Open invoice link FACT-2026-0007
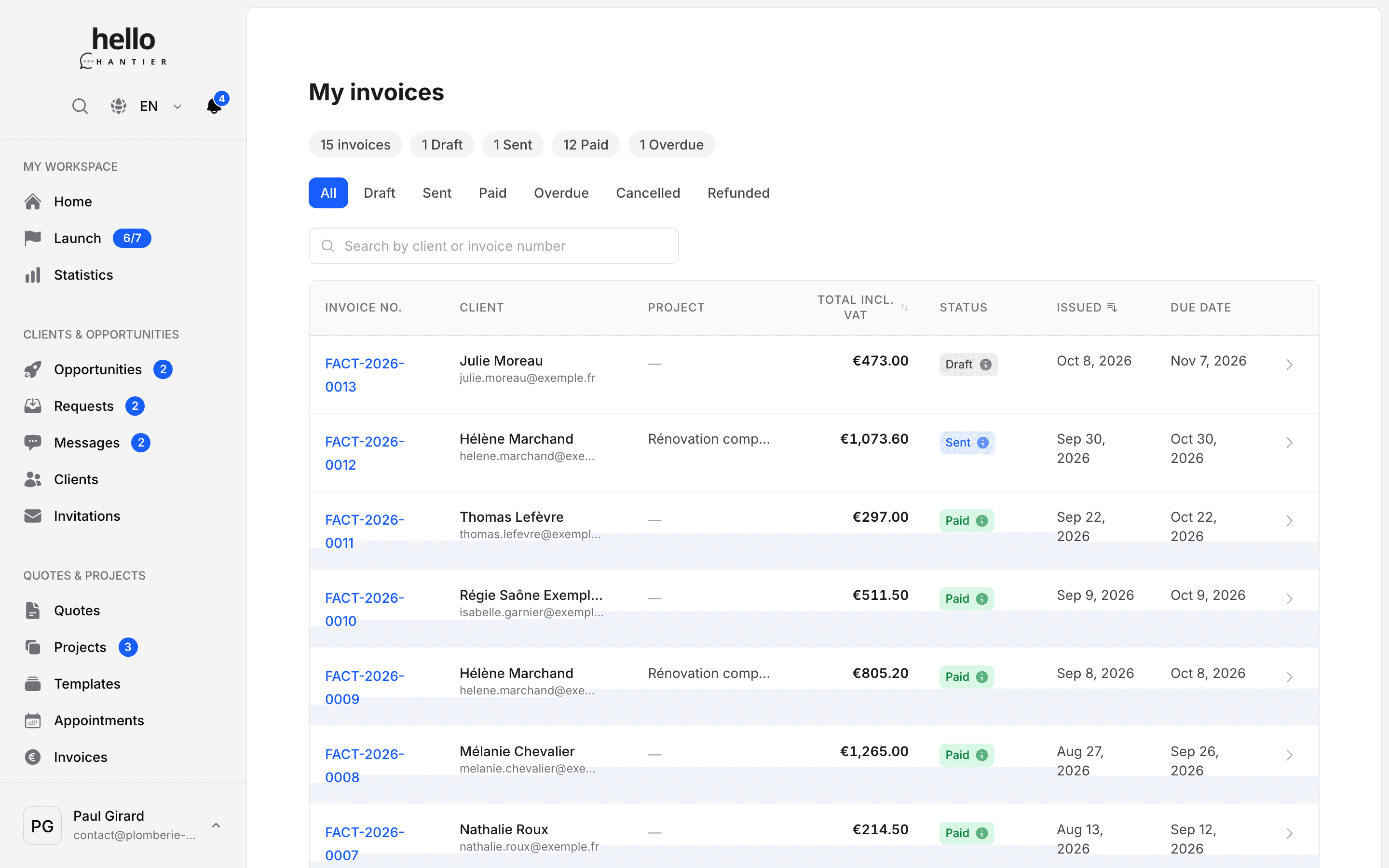This screenshot has width=1389, height=868. (x=365, y=843)
